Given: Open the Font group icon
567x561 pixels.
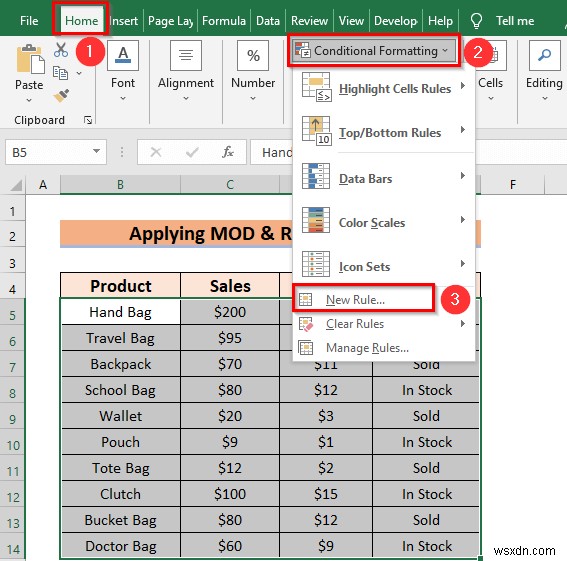Looking at the screenshot, I should 123,55.
